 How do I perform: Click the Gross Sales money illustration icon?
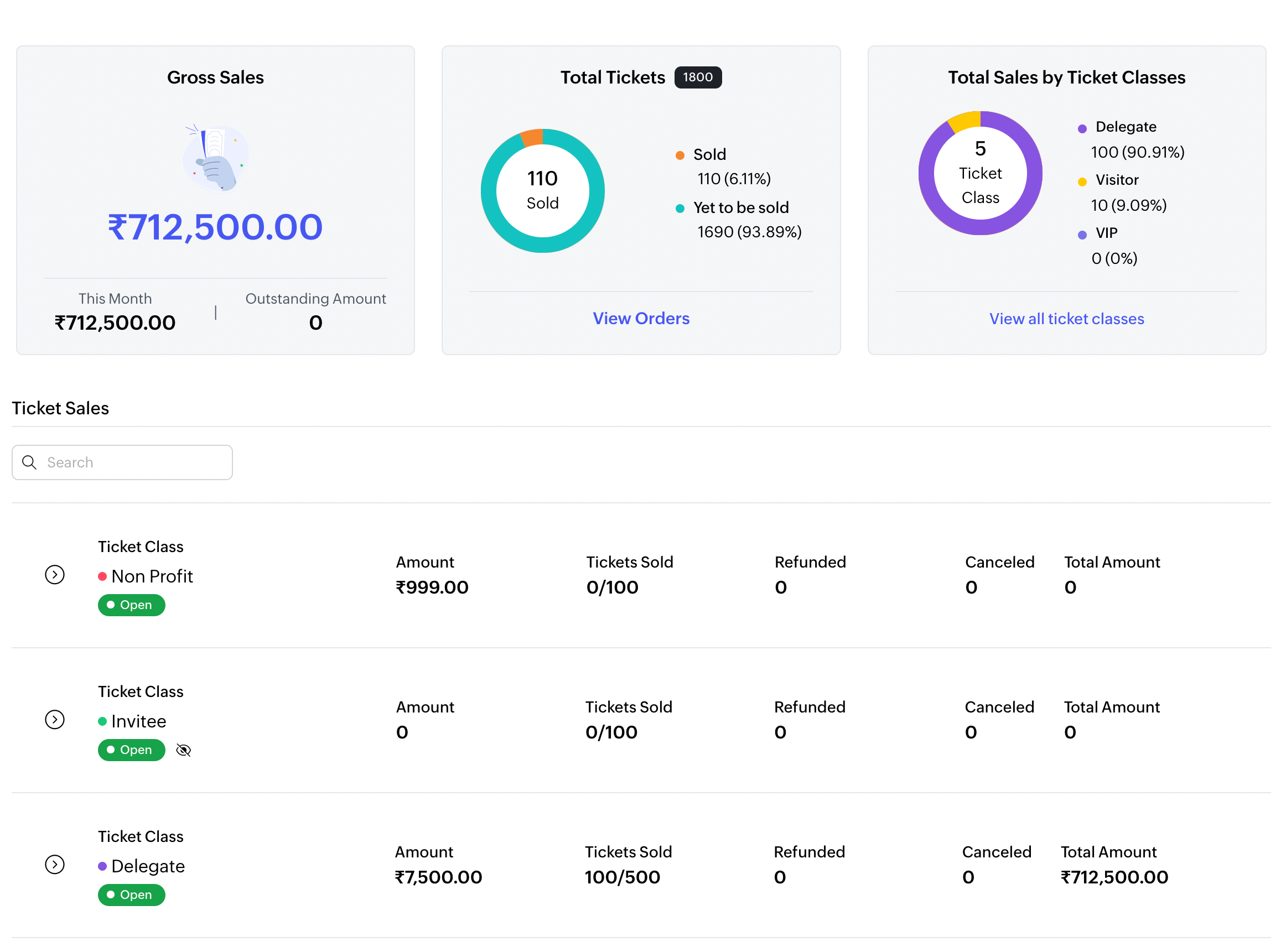pos(216,158)
